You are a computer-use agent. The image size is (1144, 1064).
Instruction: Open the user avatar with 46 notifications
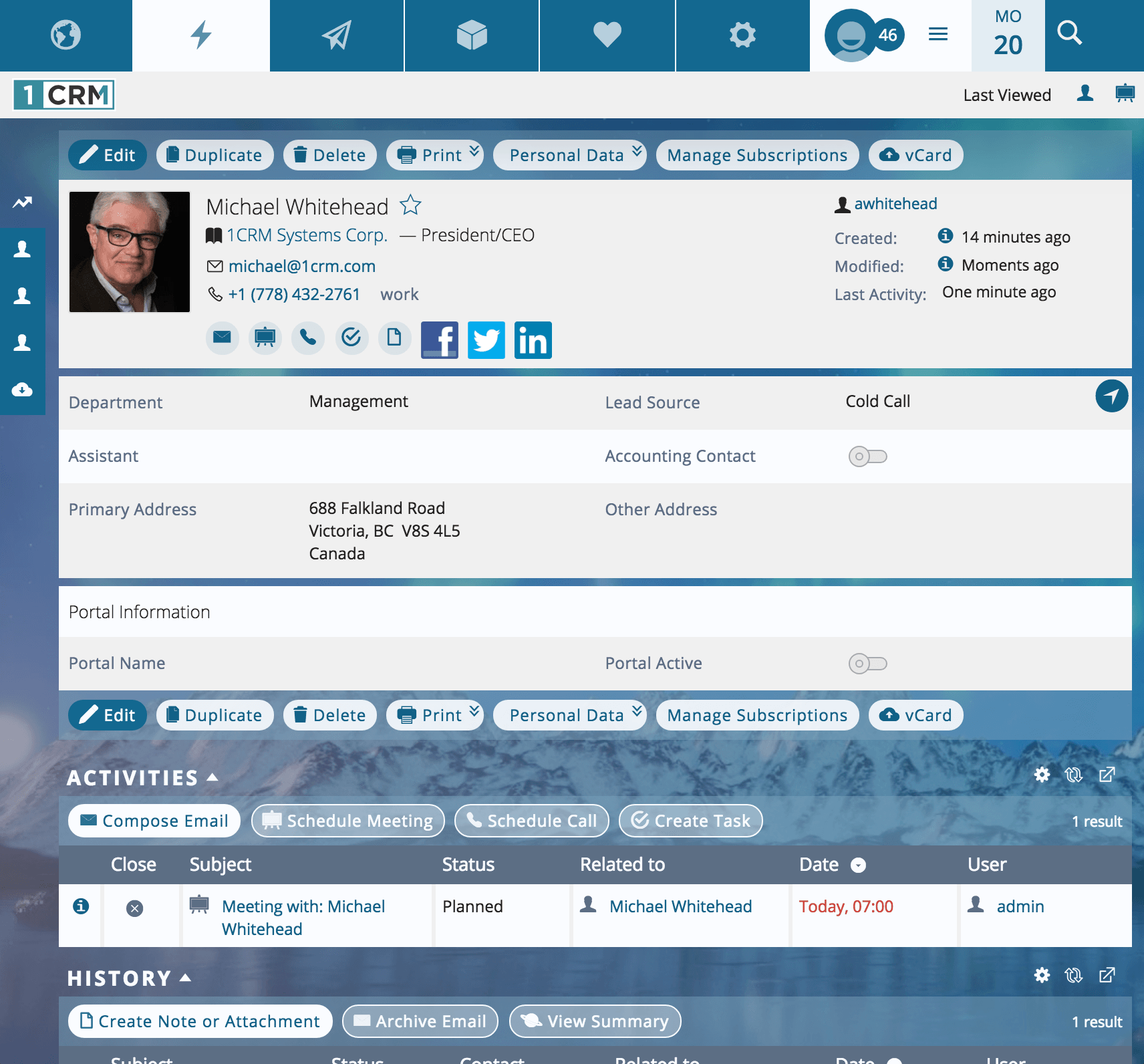click(863, 35)
